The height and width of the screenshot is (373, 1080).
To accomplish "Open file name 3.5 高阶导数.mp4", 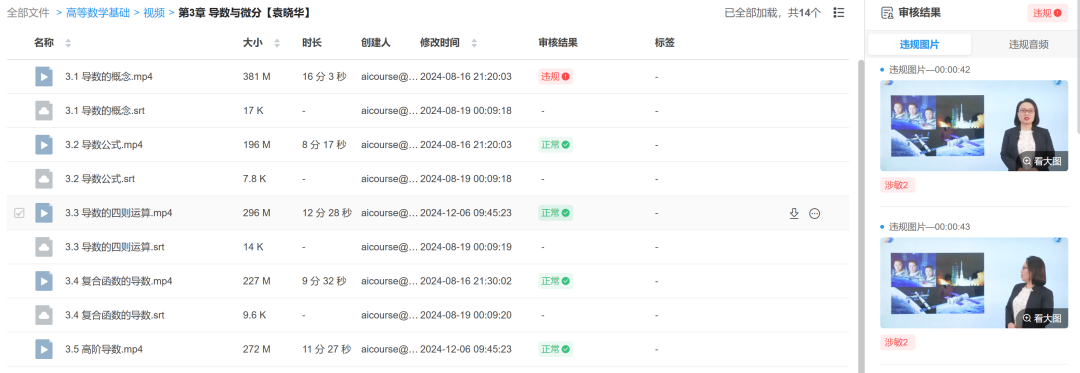I will [x=104, y=349].
